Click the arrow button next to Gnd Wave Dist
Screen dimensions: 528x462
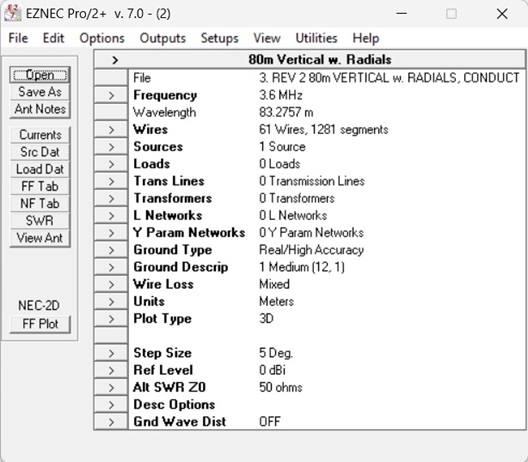click(x=111, y=422)
